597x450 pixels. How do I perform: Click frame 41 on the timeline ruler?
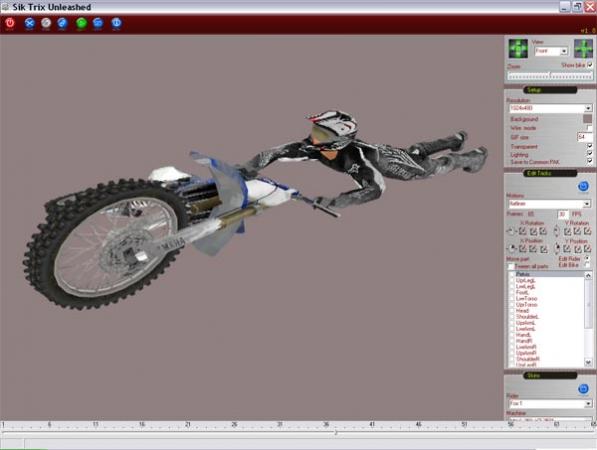pyautogui.click(x=372, y=424)
